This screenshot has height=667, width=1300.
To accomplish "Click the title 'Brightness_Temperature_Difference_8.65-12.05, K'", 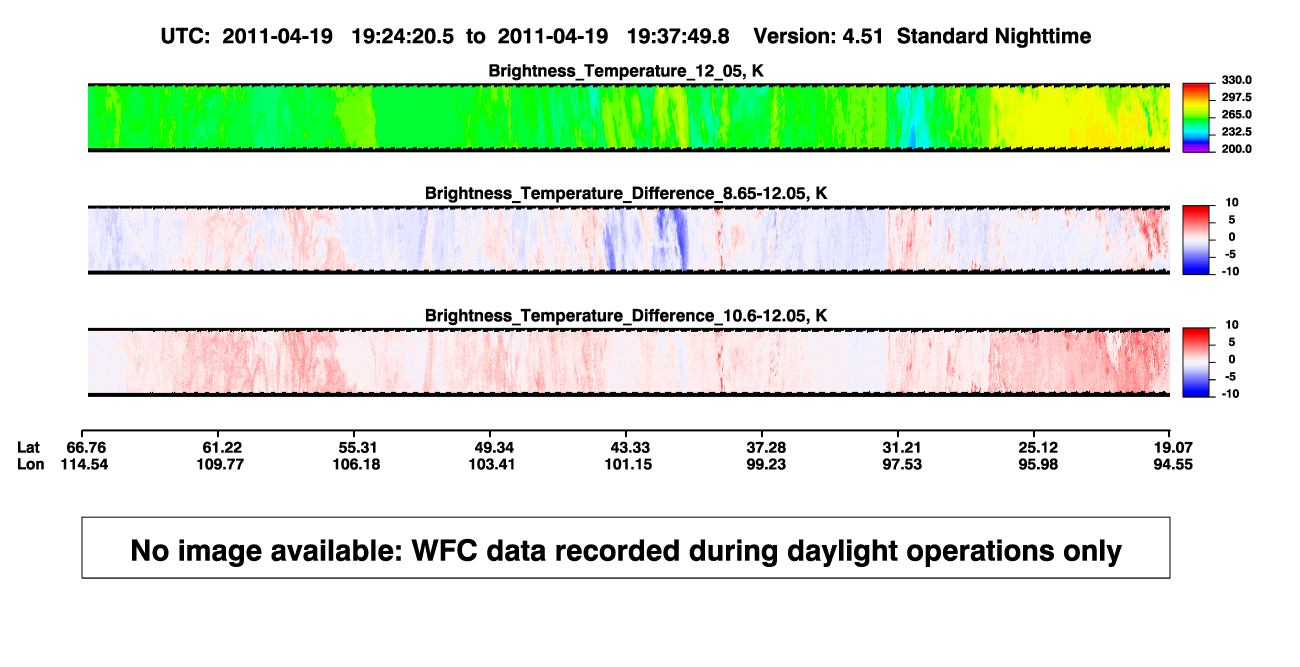I will click(x=626, y=193).
